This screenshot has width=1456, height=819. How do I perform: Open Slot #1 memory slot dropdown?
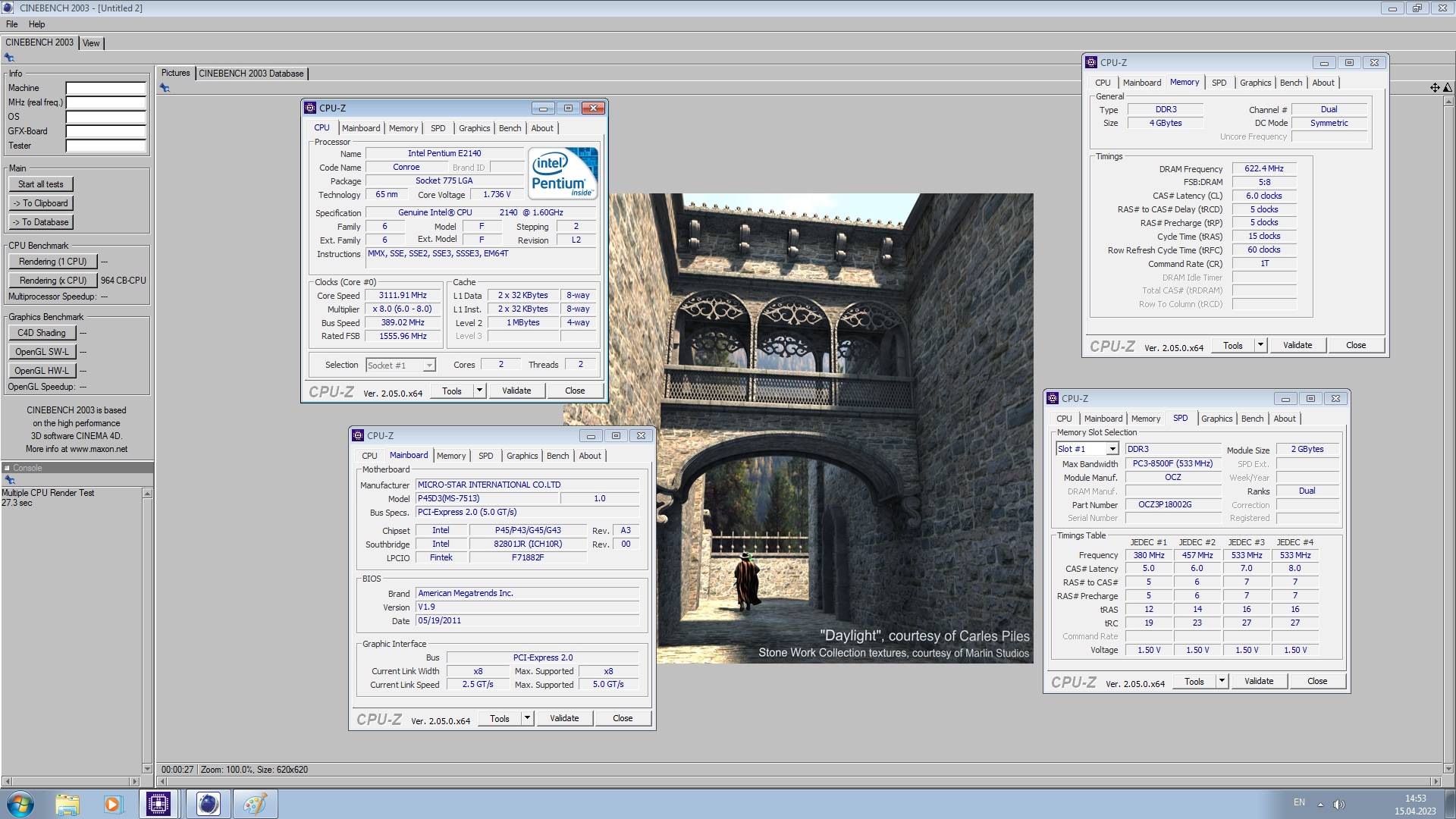(1112, 450)
